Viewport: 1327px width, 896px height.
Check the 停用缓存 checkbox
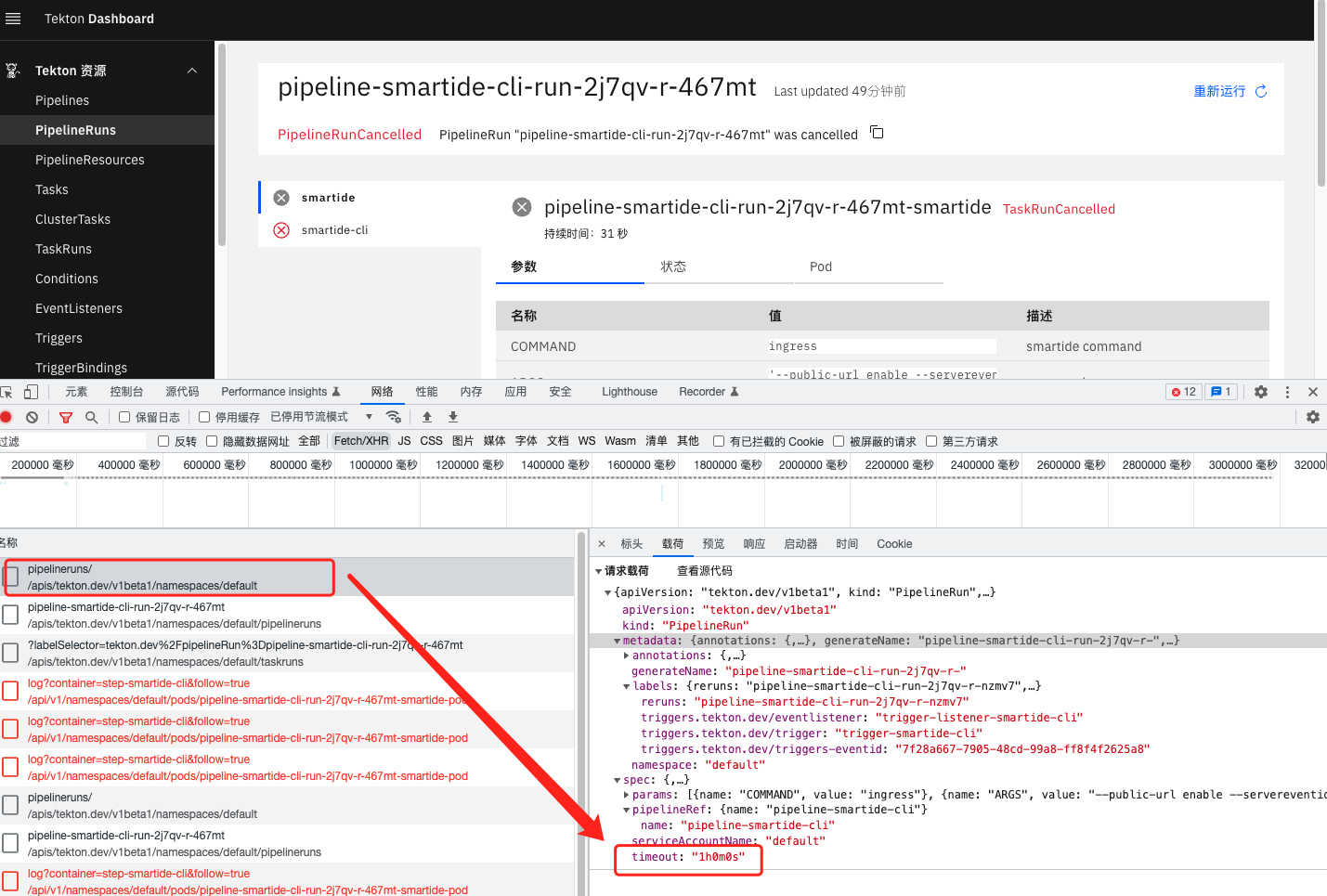tap(204, 417)
